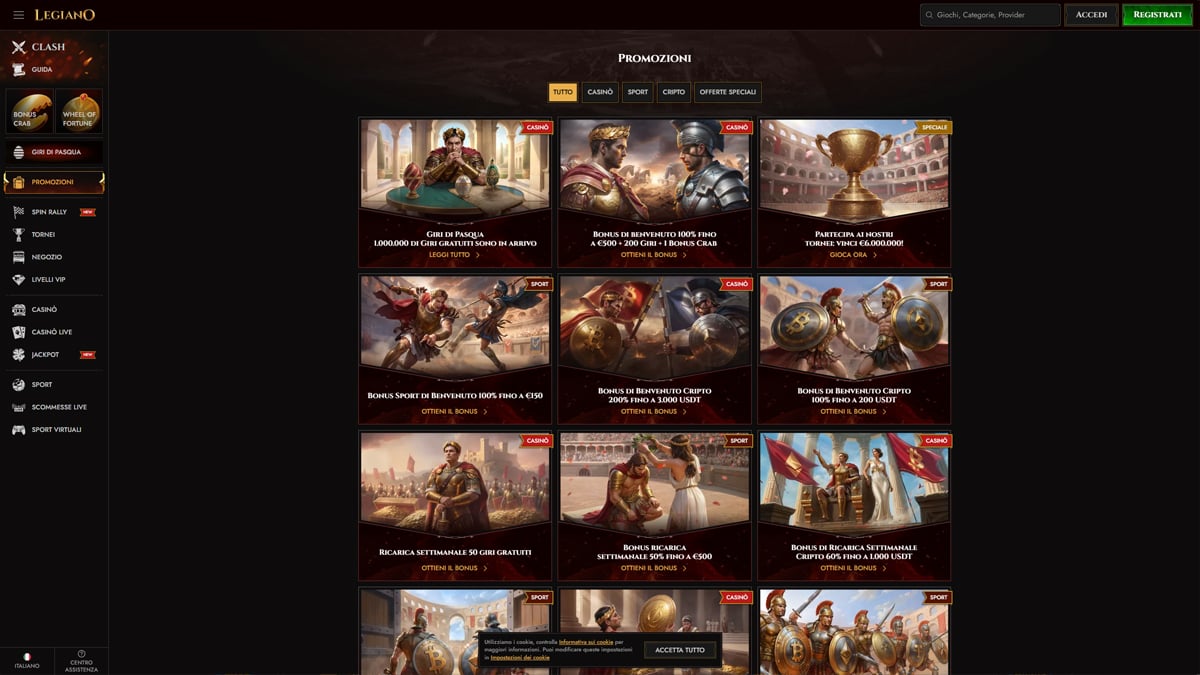Switch to the Cripto filter tab
This screenshot has width=1200, height=675.
tap(674, 92)
